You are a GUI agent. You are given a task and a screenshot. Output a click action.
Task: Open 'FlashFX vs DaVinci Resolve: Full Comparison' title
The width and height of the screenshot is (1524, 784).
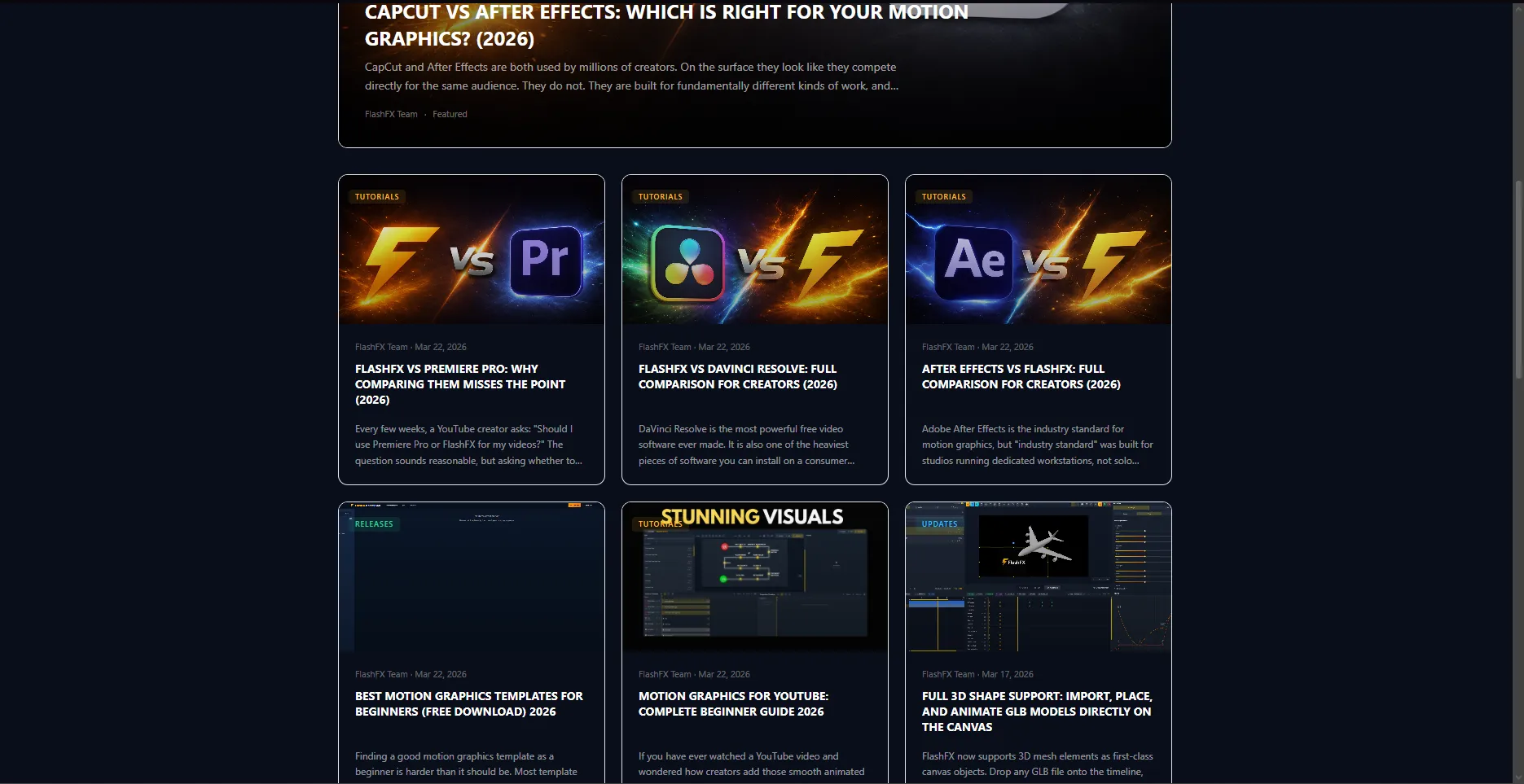738,376
